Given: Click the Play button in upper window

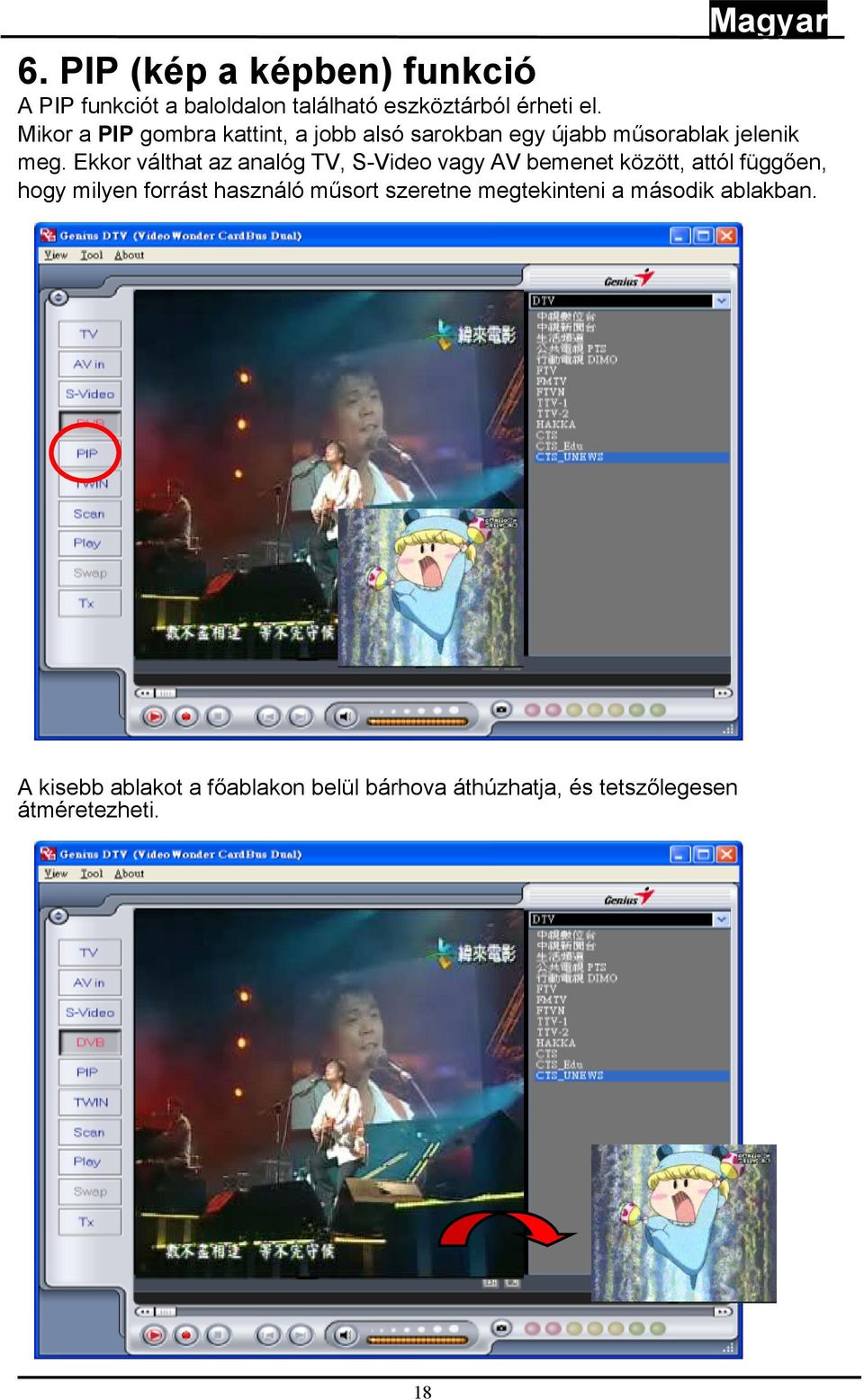Looking at the screenshot, I should pyautogui.click(x=154, y=716).
